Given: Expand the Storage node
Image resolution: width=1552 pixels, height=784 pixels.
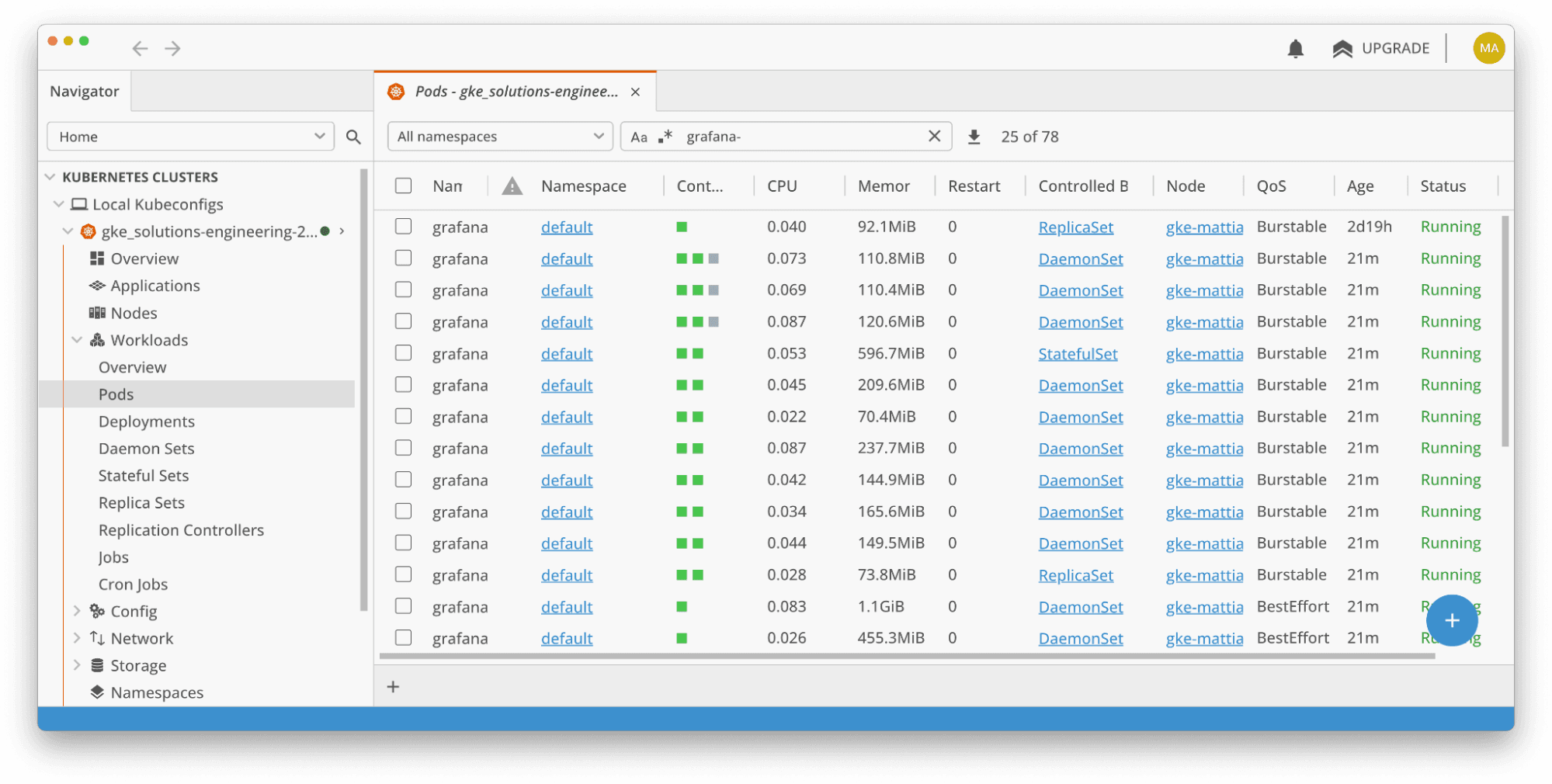Looking at the screenshot, I should (x=77, y=666).
